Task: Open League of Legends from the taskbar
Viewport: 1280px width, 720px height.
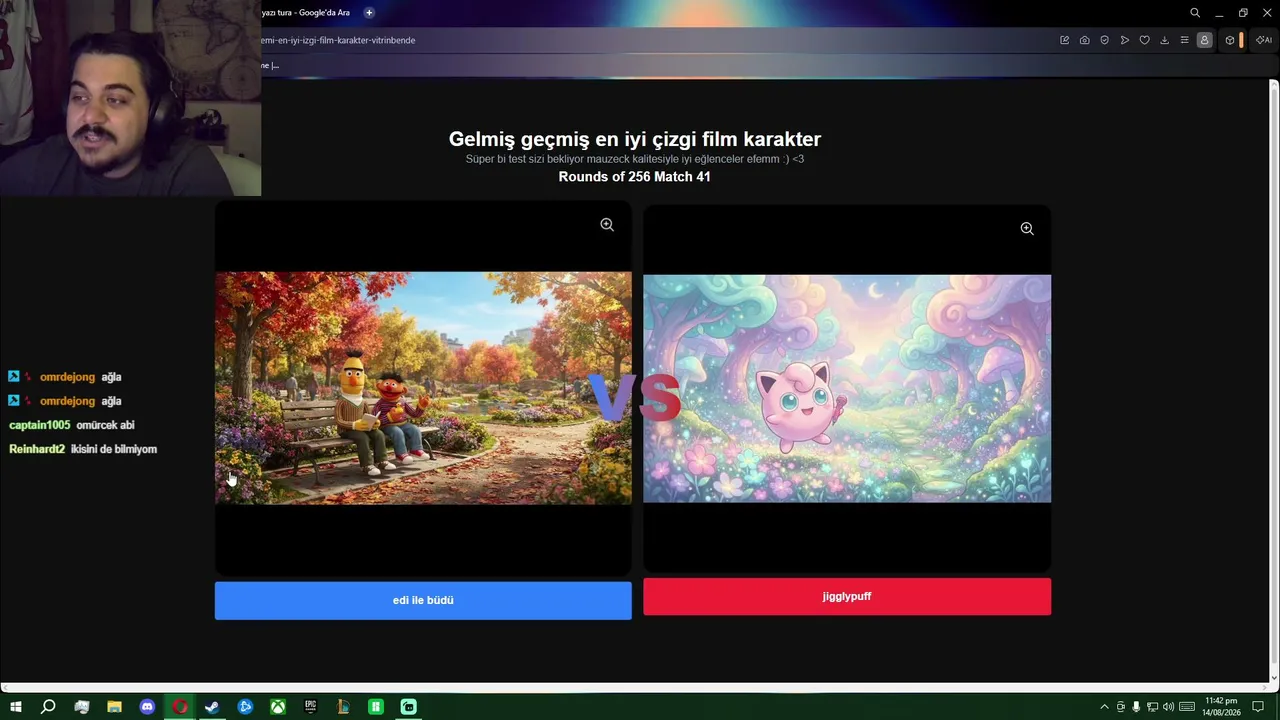Action: (x=343, y=707)
